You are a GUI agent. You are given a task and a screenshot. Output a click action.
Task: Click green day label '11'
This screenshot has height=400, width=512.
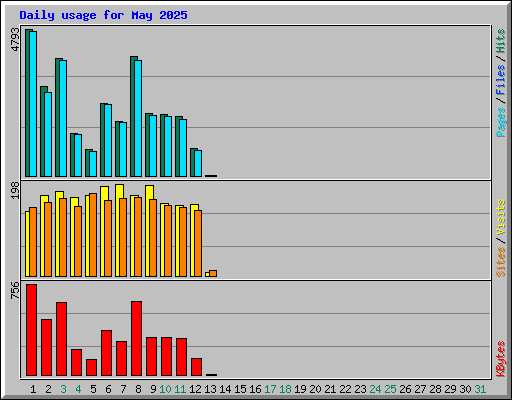point(180,389)
